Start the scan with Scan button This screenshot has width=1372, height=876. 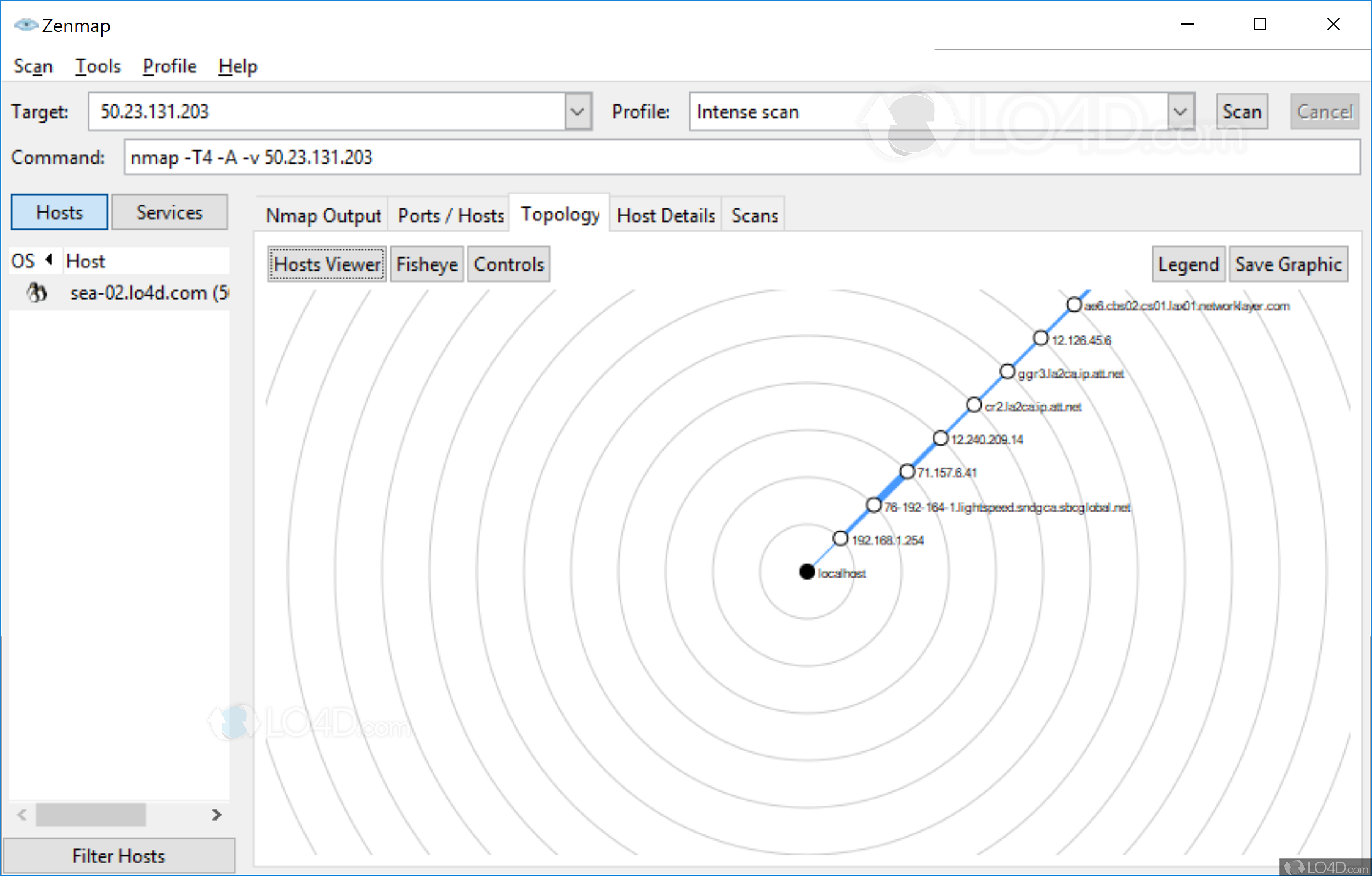click(1242, 111)
